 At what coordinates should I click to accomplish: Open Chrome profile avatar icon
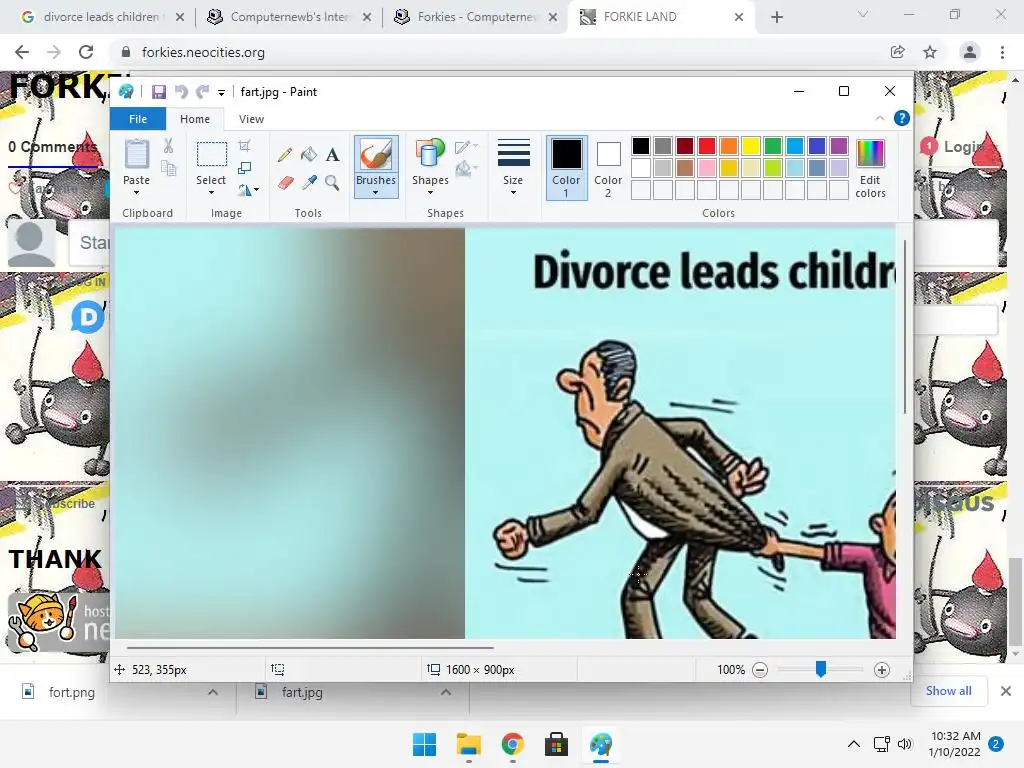click(x=970, y=52)
